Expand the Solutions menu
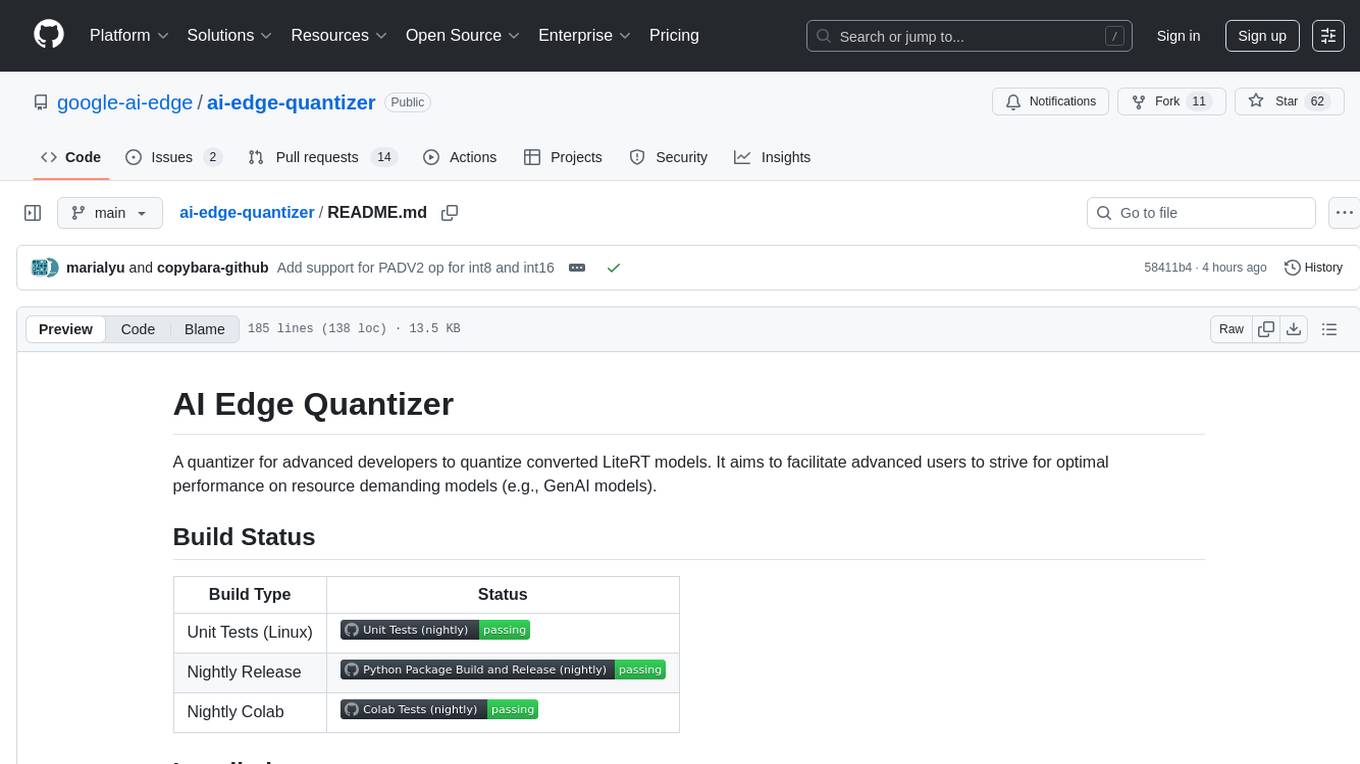Viewport: 1360px width, 764px height. coord(230,35)
